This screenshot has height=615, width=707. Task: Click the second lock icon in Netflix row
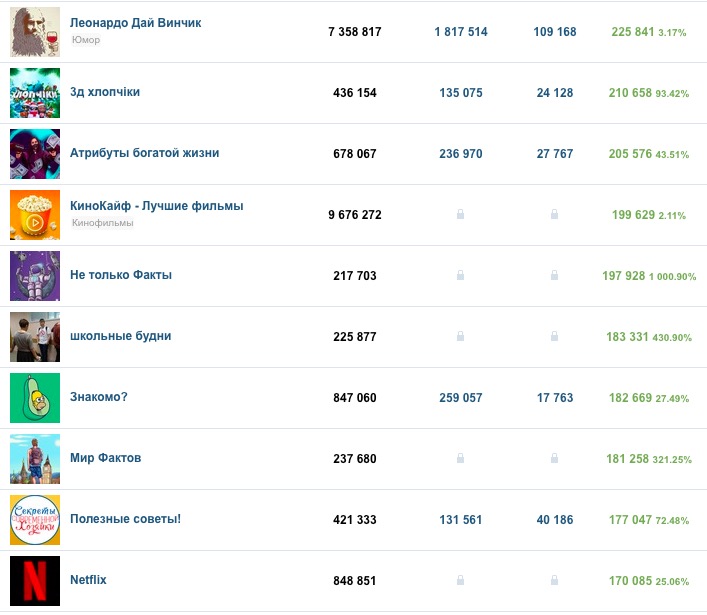click(x=555, y=580)
